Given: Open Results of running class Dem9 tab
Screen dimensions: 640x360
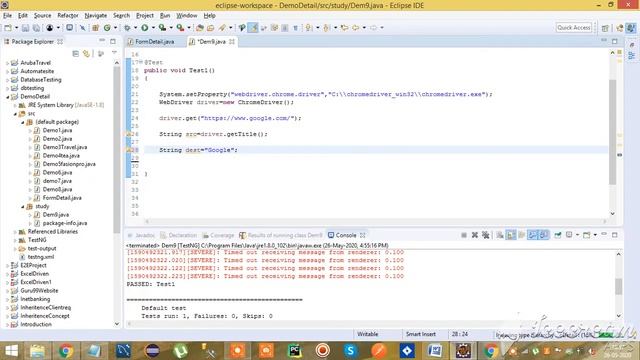Looking at the screenshot, I should tap(281, 235).
